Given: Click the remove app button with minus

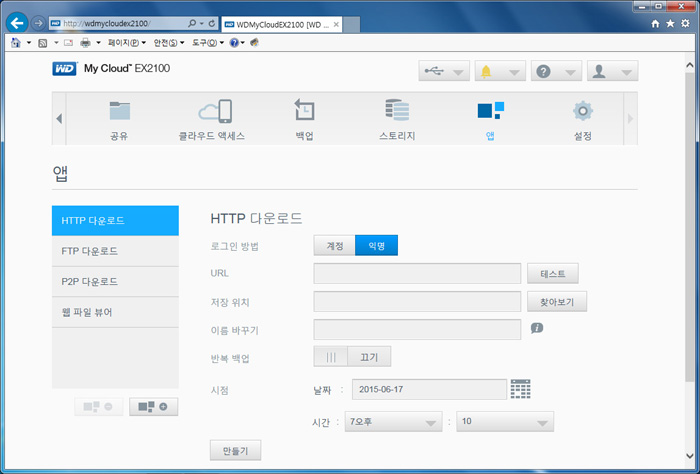Looking at the screenshot, I should [99, 407].
